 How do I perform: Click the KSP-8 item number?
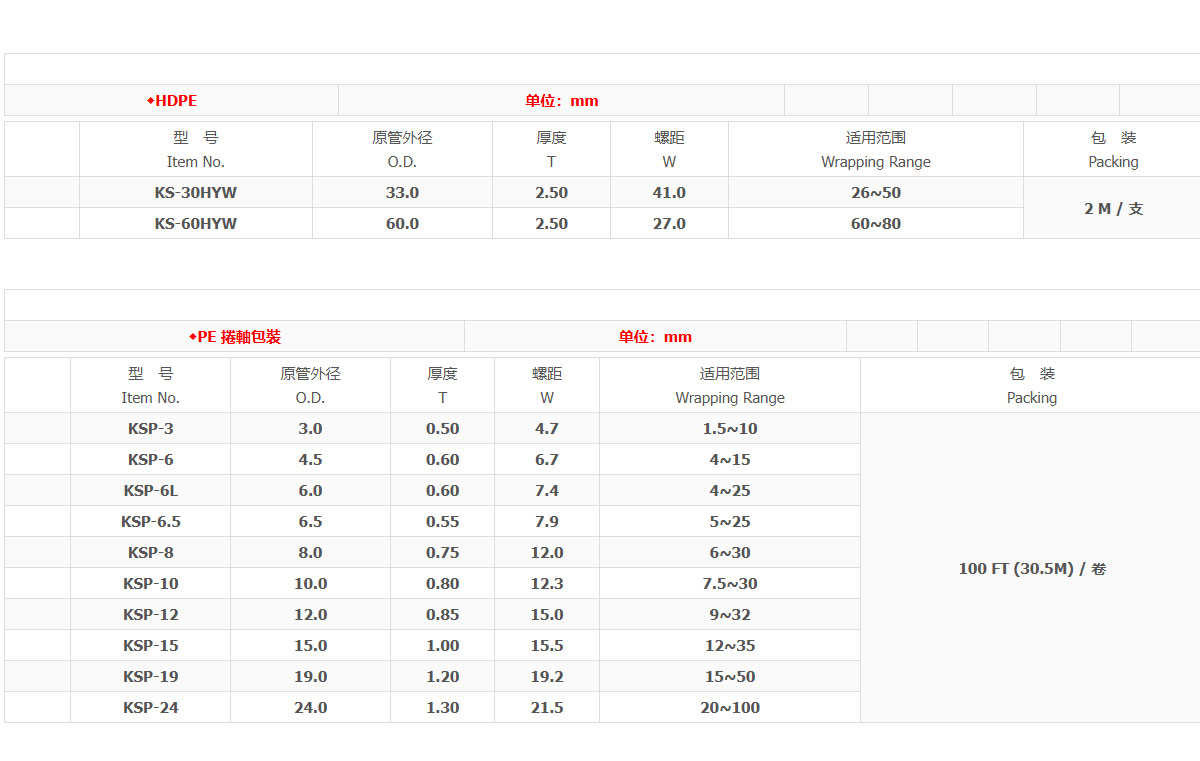click(x=151, y=553)
